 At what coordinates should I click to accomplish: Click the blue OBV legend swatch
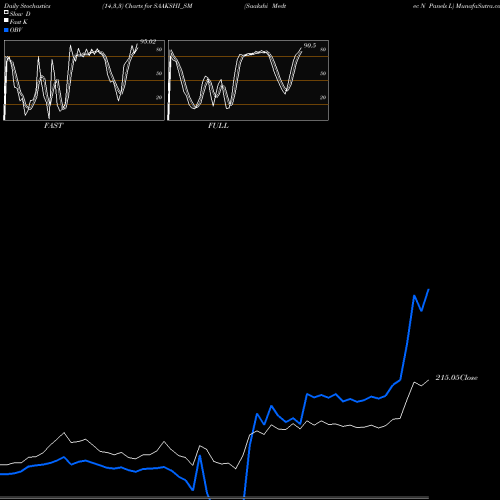(x=6, y=30)
